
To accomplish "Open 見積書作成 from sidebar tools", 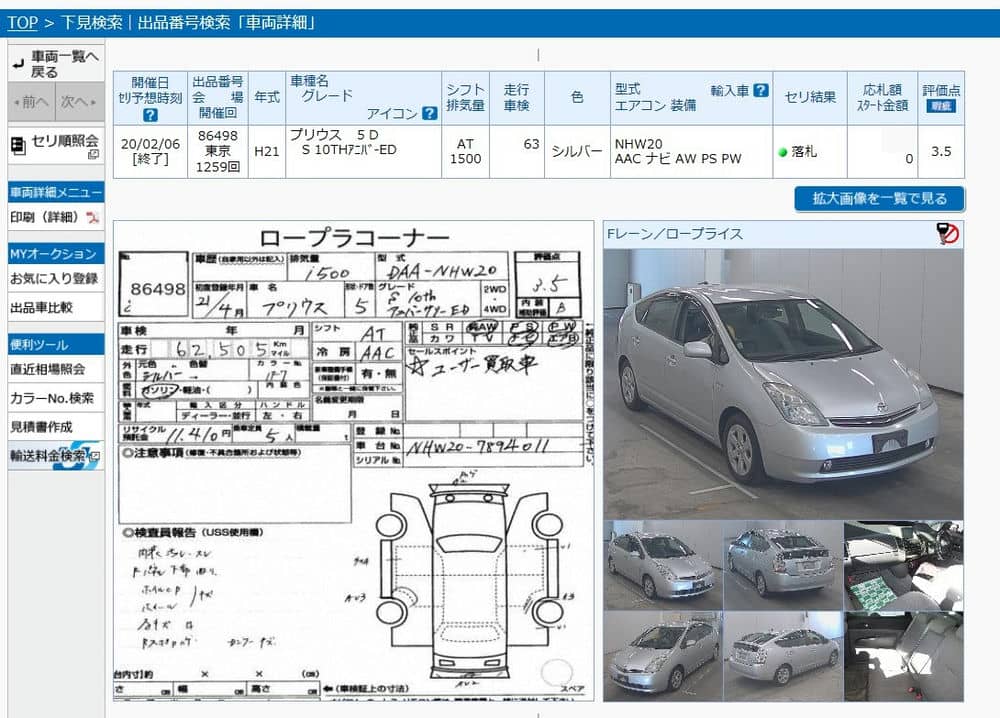I will click(x=42, y=427).
